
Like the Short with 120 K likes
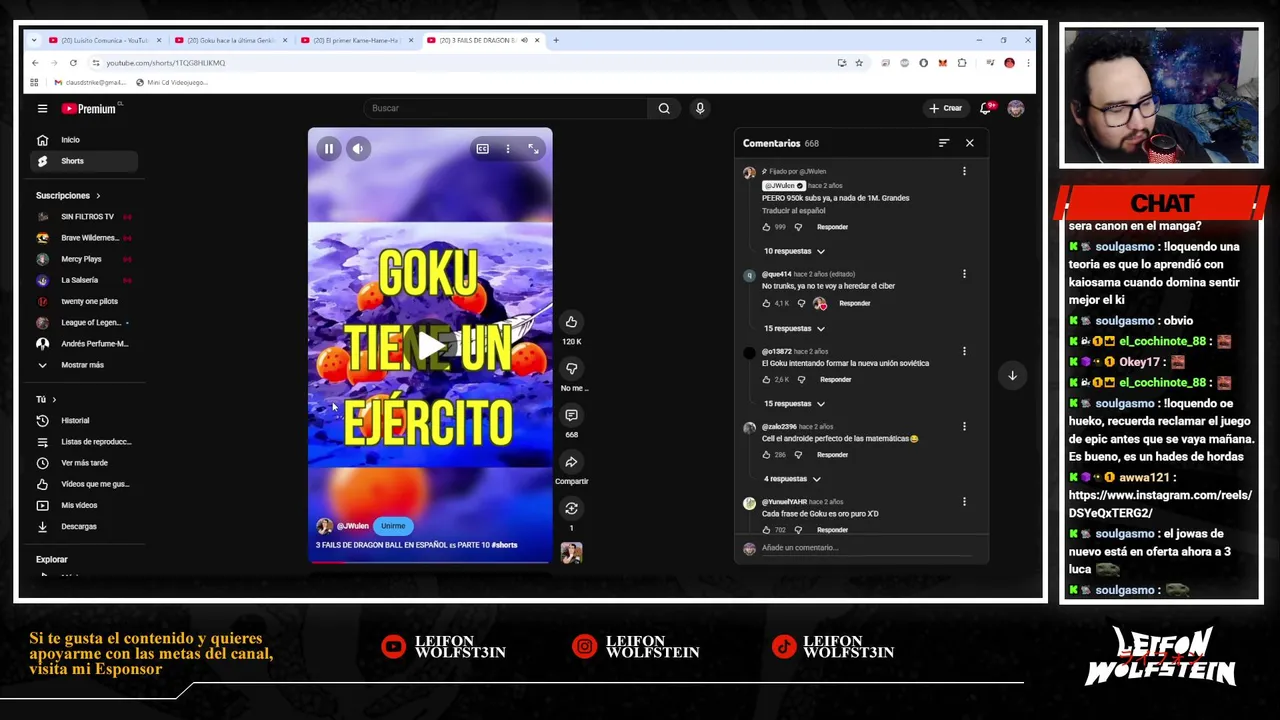point(571,322)
